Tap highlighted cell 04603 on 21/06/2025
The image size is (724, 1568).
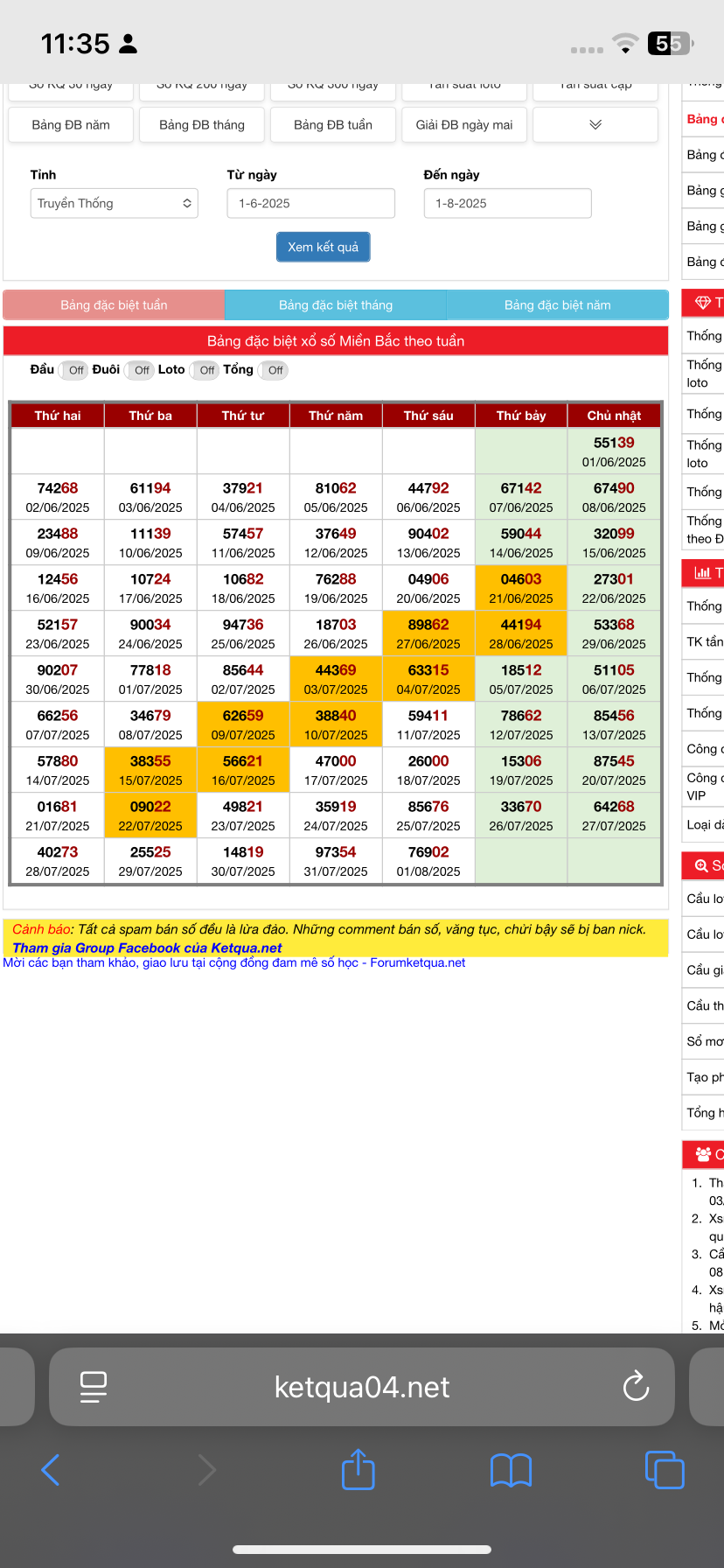(x=521, y=588)
